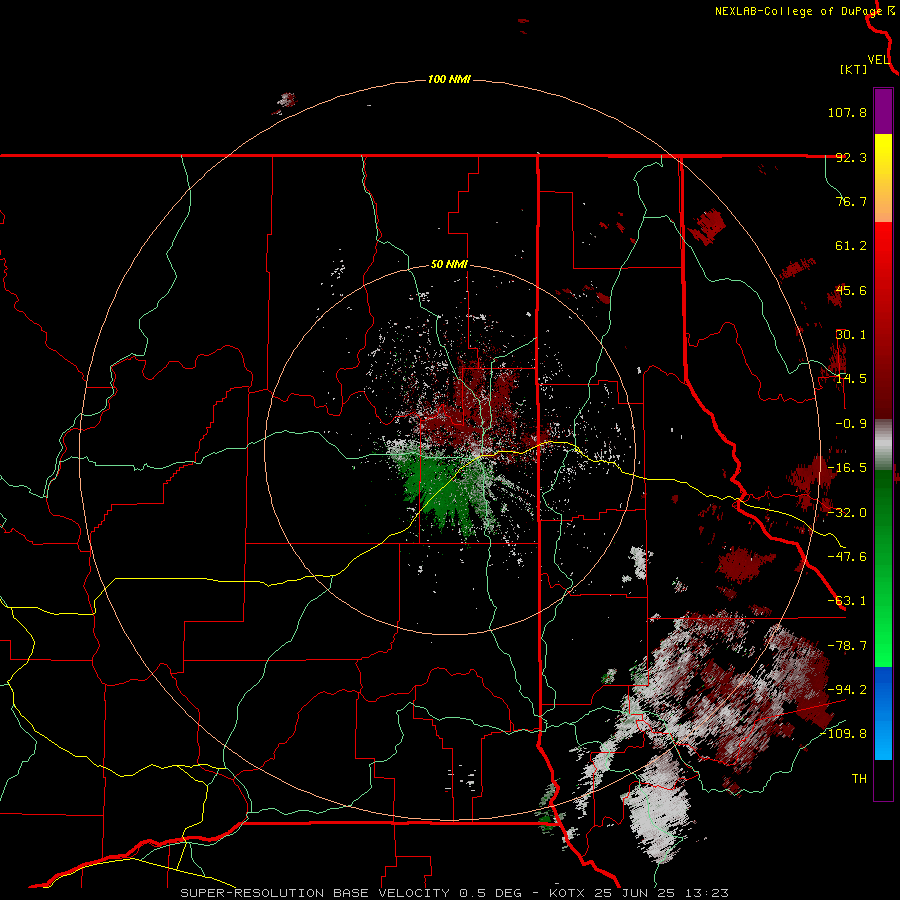The image size is (900, 900).
Task: Click the -32.0 legend value
Action: pos(847,513)
